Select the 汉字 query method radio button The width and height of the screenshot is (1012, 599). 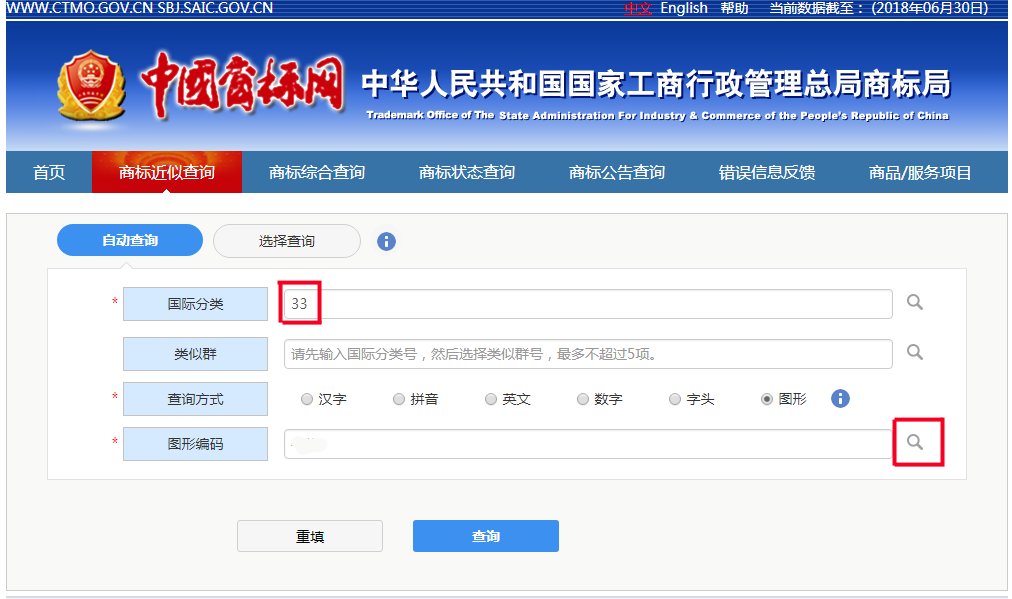tap(307, 398)
